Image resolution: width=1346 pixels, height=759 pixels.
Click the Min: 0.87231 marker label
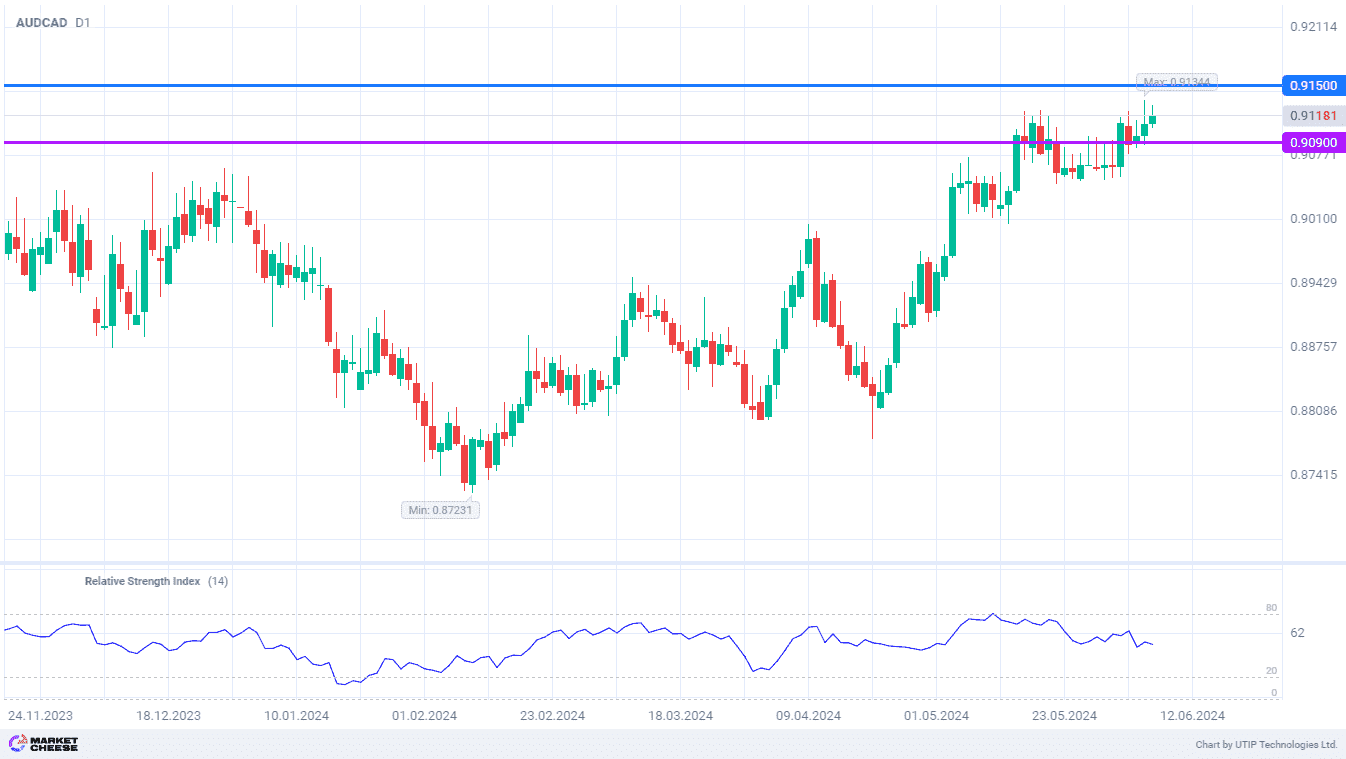441,510
